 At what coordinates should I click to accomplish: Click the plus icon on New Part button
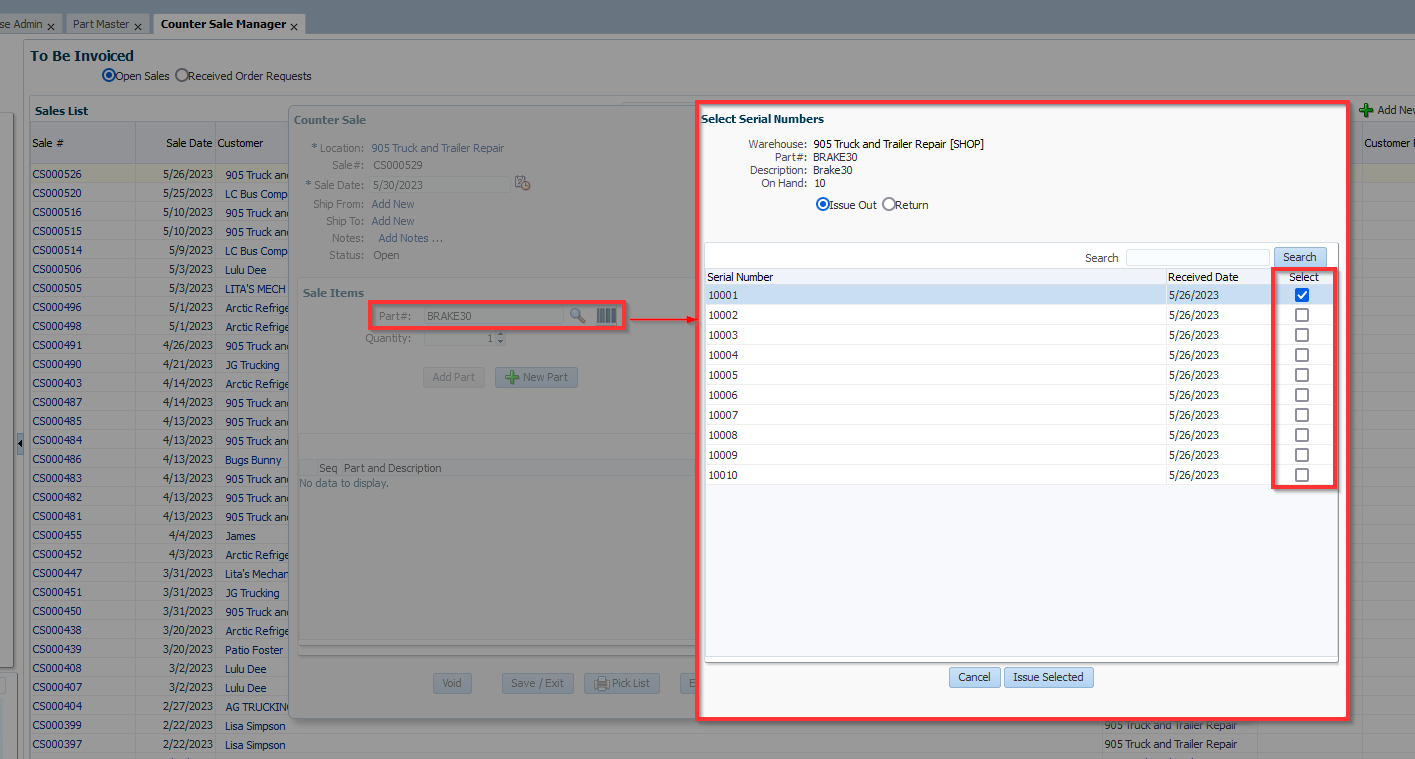[511, 377]
